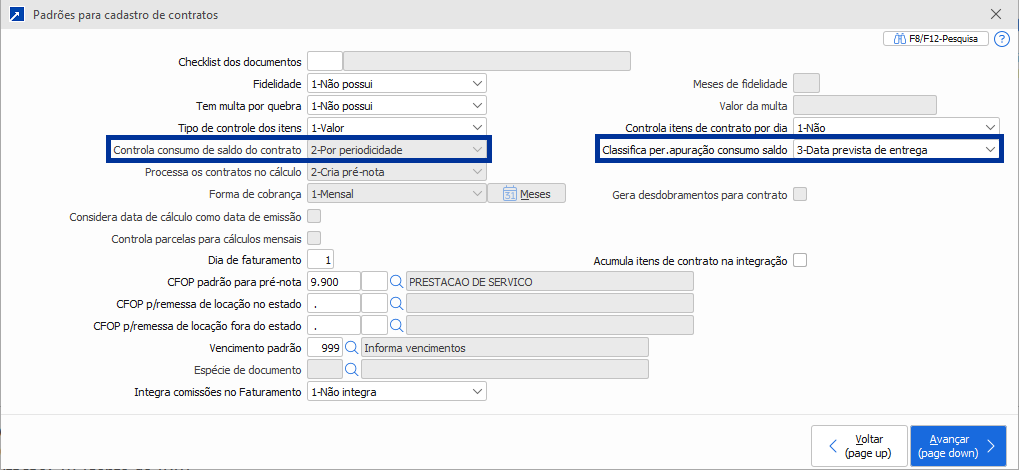Click the help question mark icon
The image size is (1019, 470).
coord(1002,39)
